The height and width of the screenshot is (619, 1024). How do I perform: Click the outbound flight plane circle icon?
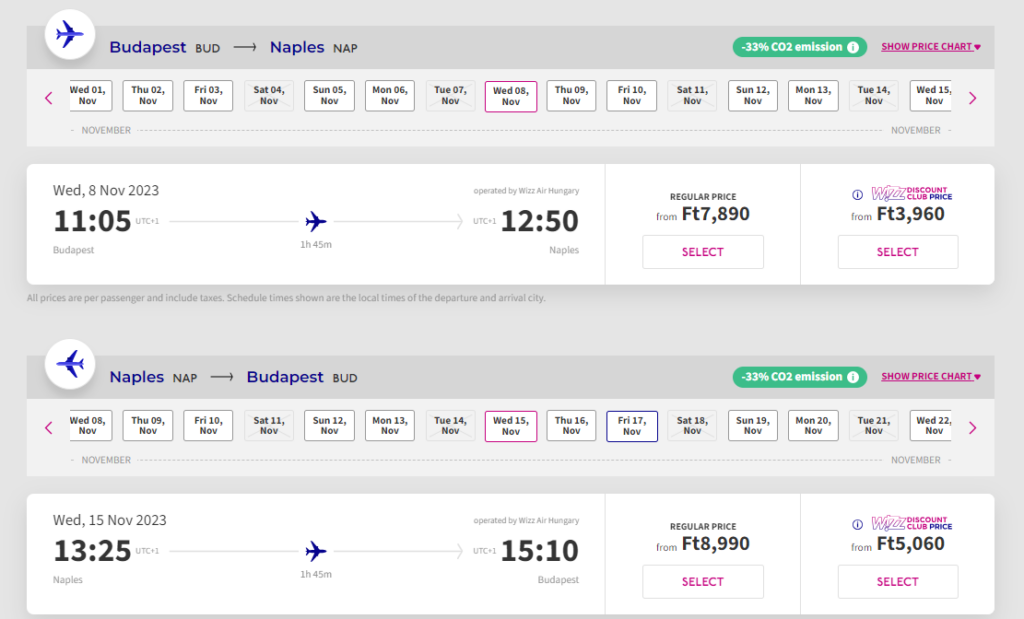click(70, 35)
